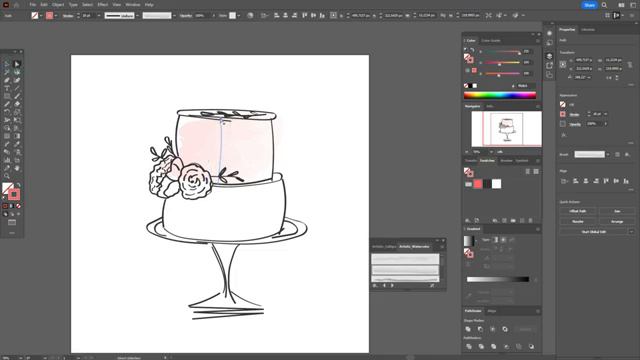This screenshot has height=360, width=640.
Task: Click Arrange quick action button
Action: click(617, 221)
